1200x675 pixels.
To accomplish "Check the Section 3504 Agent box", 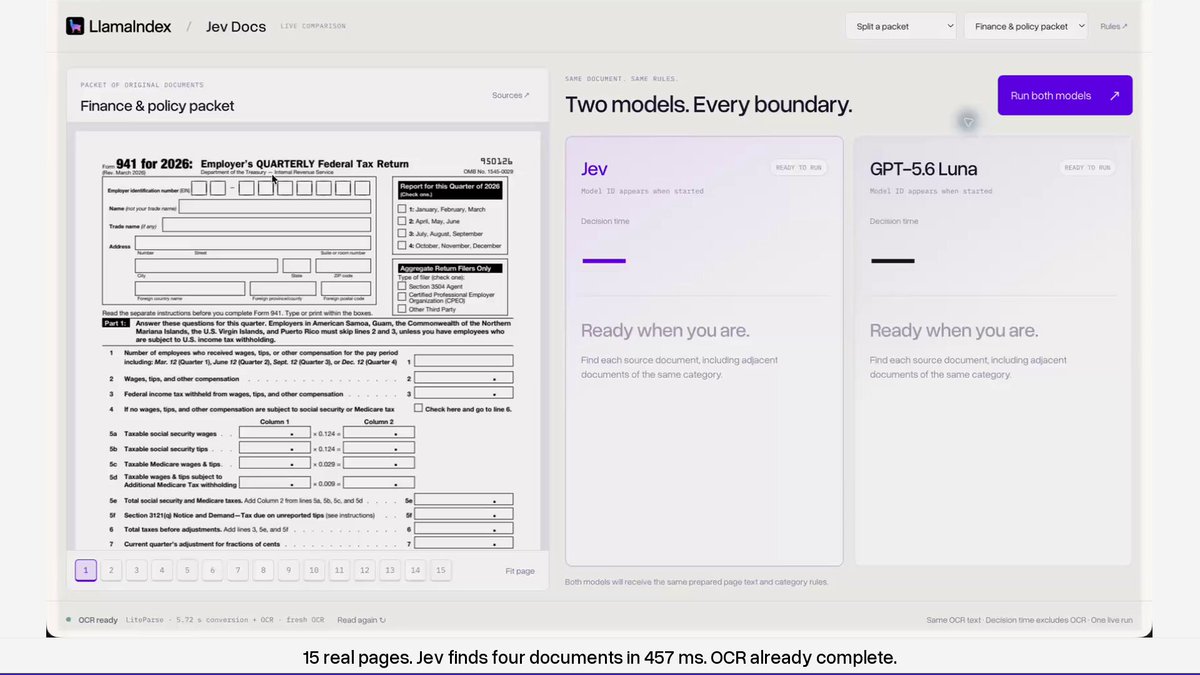I will pos(402,286).
